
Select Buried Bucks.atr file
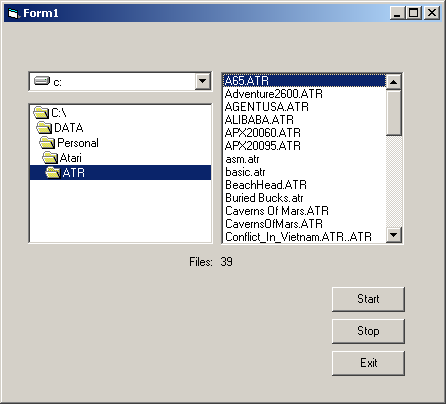tap(264, 198)
